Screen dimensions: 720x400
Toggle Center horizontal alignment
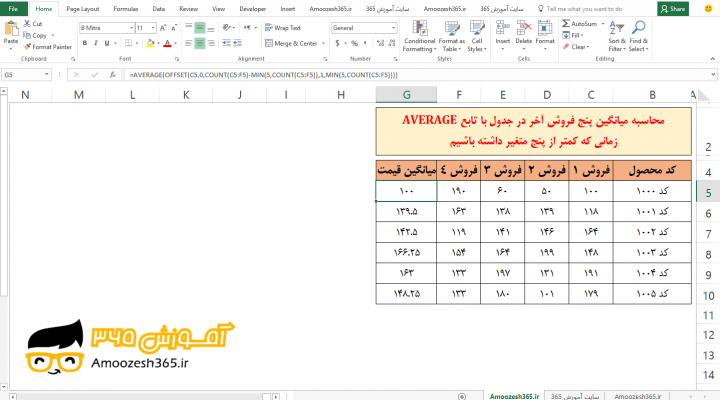coord(200,43)
